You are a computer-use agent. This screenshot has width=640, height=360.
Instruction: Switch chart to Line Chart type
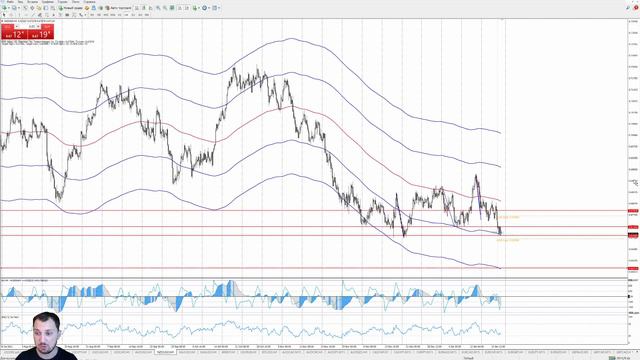coord(151,8)
